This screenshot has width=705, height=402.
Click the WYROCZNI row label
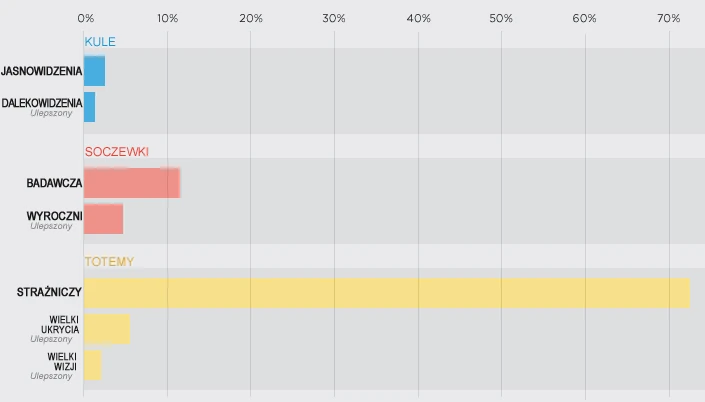click(54, 216)
